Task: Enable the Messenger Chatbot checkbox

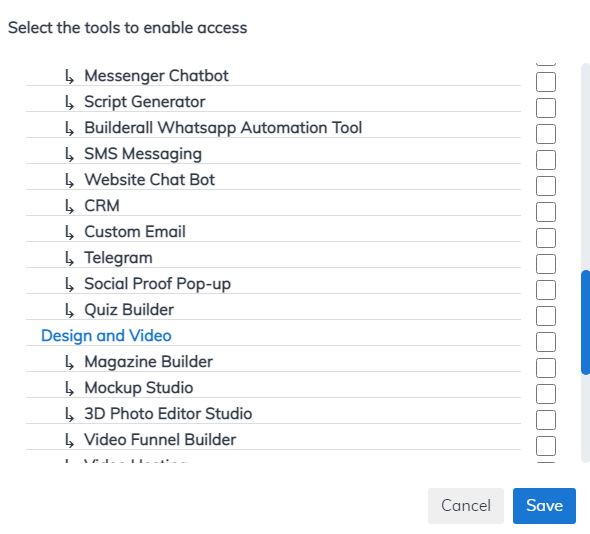Action: point(546,82)
